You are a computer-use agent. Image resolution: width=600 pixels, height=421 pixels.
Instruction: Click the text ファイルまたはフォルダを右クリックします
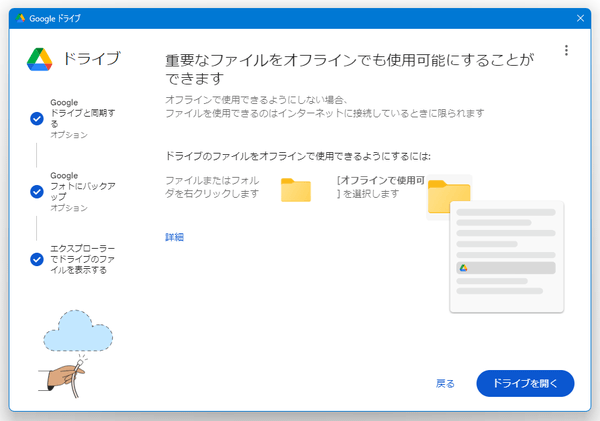212,187
